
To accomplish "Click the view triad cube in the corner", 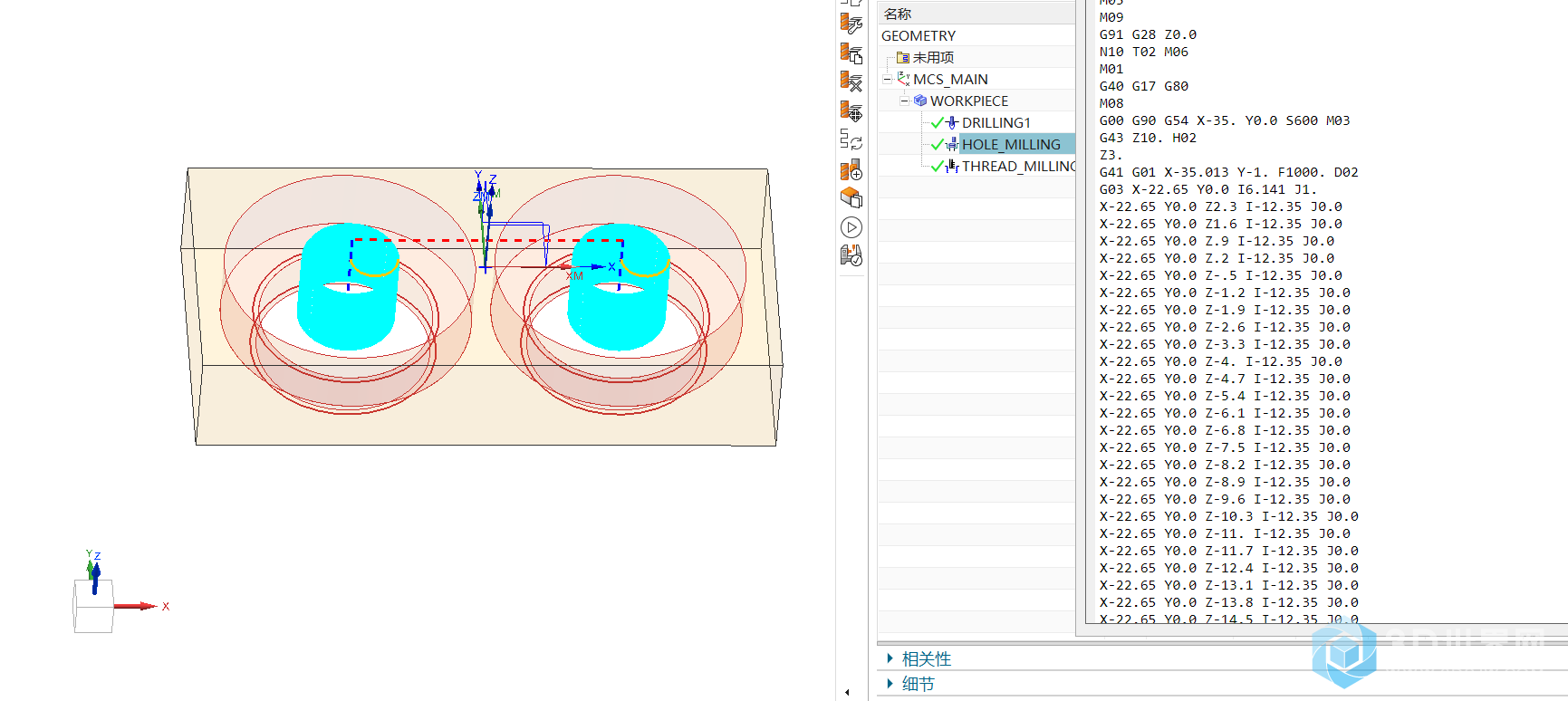I will pyautogui.click(x=93, y=606).
